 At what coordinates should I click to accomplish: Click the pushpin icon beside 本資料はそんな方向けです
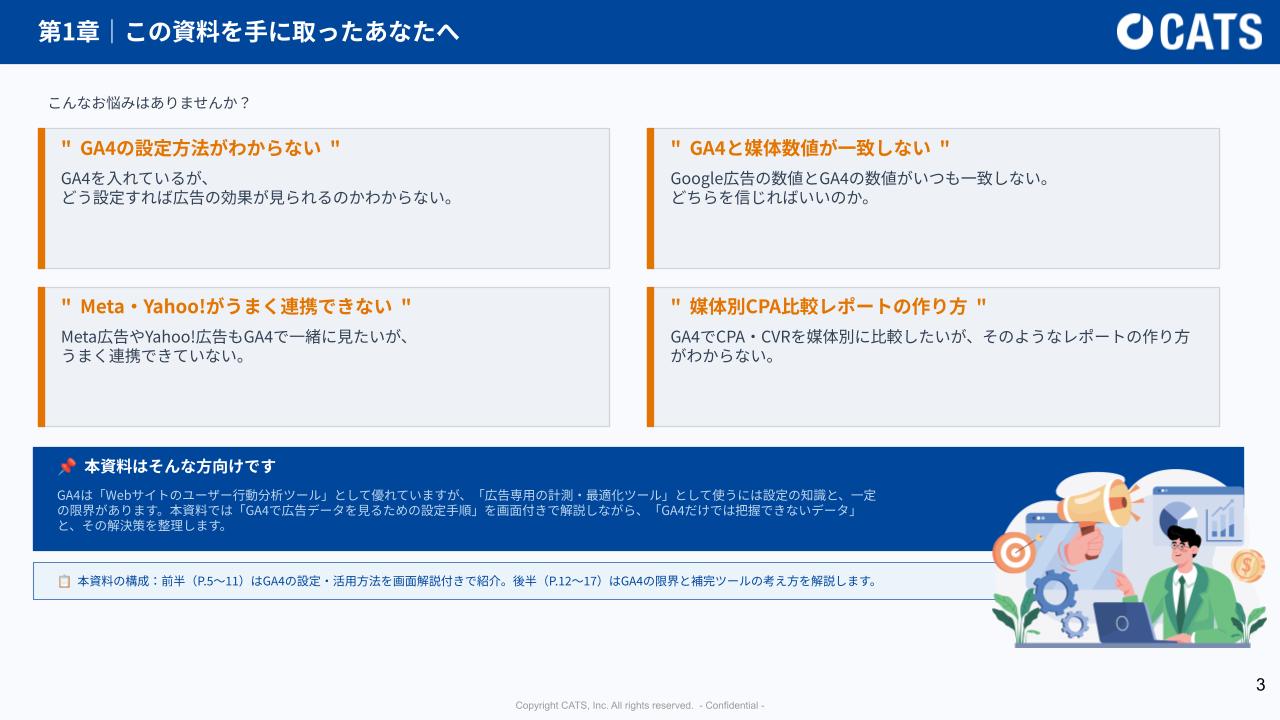[67, 466]
